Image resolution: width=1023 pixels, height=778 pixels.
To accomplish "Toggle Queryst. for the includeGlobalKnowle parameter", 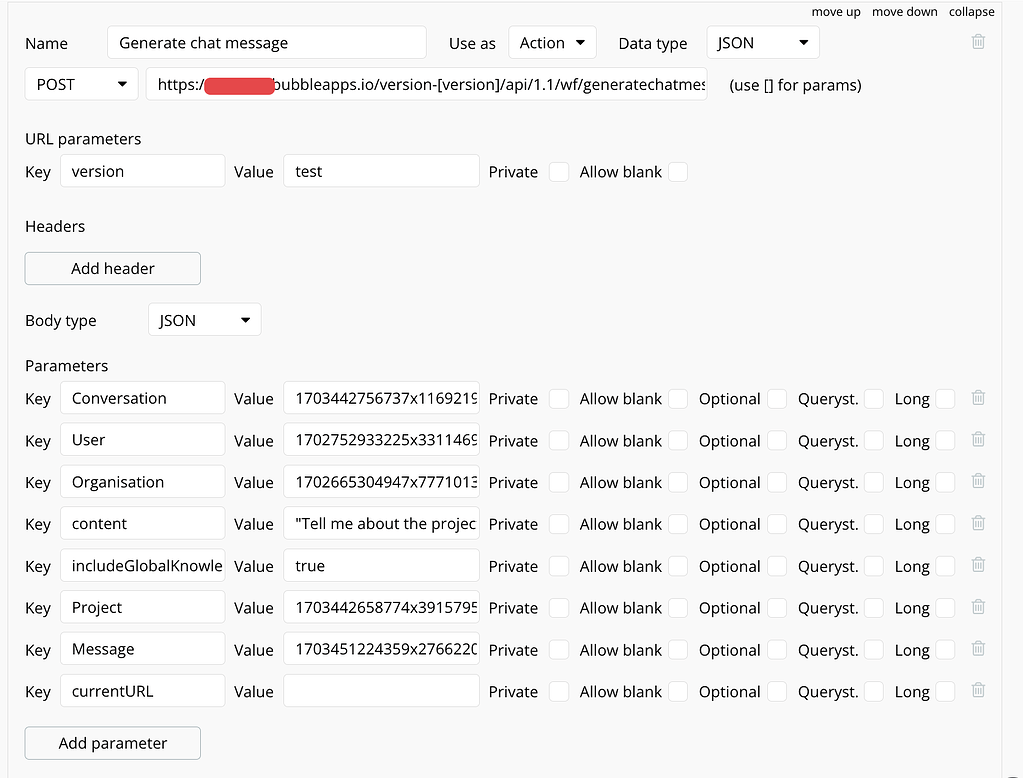I will click(873, 565).
